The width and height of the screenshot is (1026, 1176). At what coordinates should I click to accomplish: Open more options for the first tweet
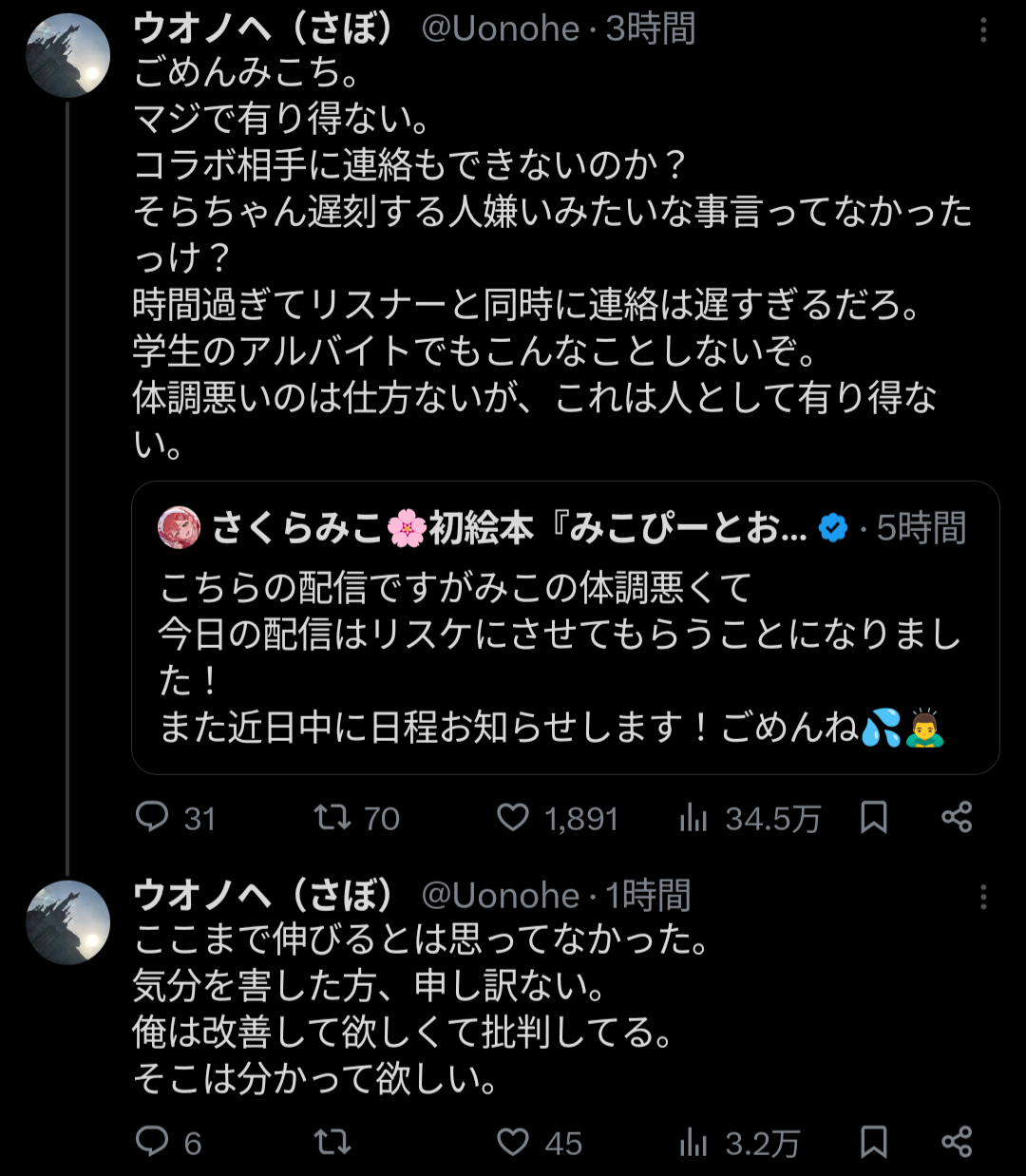tap(983, 31)
